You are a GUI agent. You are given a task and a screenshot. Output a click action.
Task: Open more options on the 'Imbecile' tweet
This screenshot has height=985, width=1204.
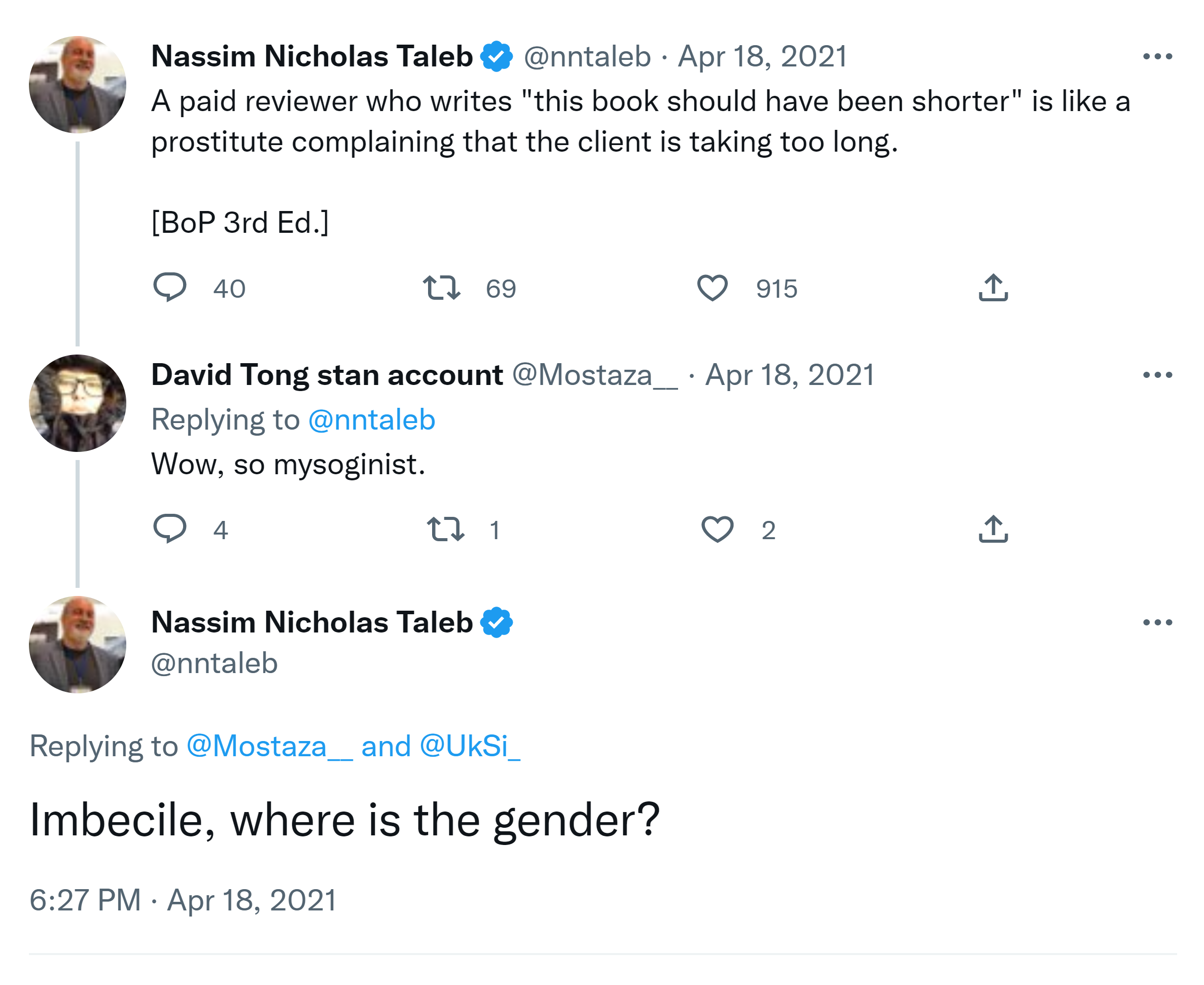click(x=1157, y=622)
